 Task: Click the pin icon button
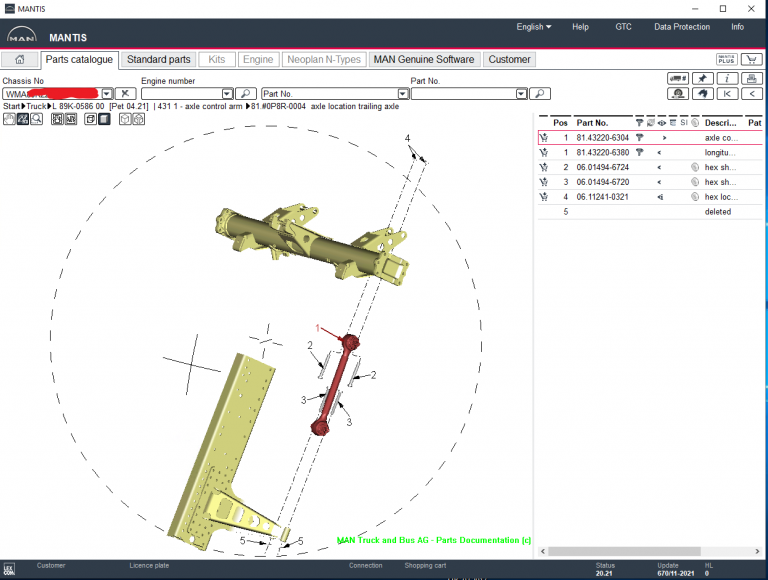[x=702, y=78]
